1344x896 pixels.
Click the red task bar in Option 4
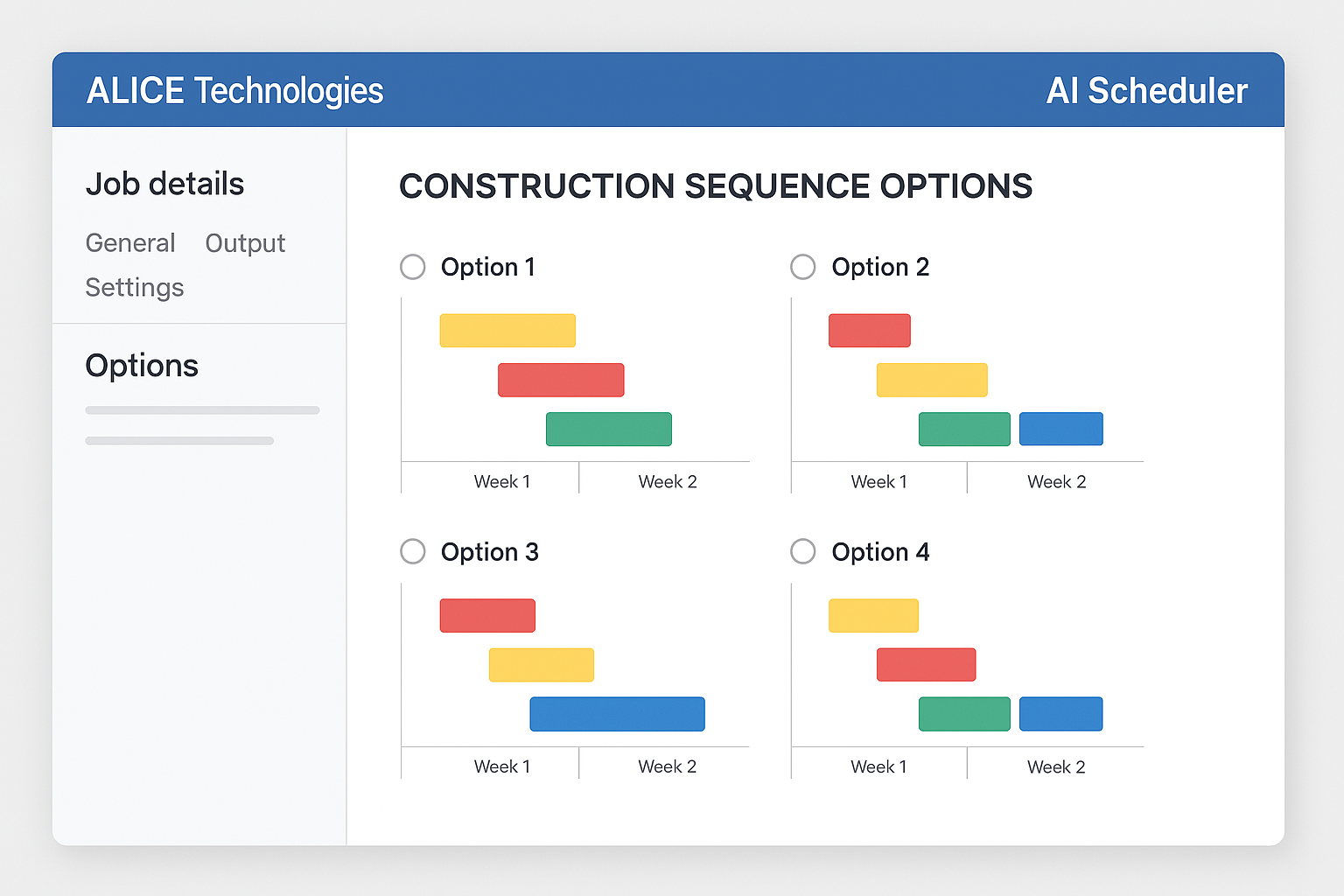pyautogui.click(x=926, y=665)
